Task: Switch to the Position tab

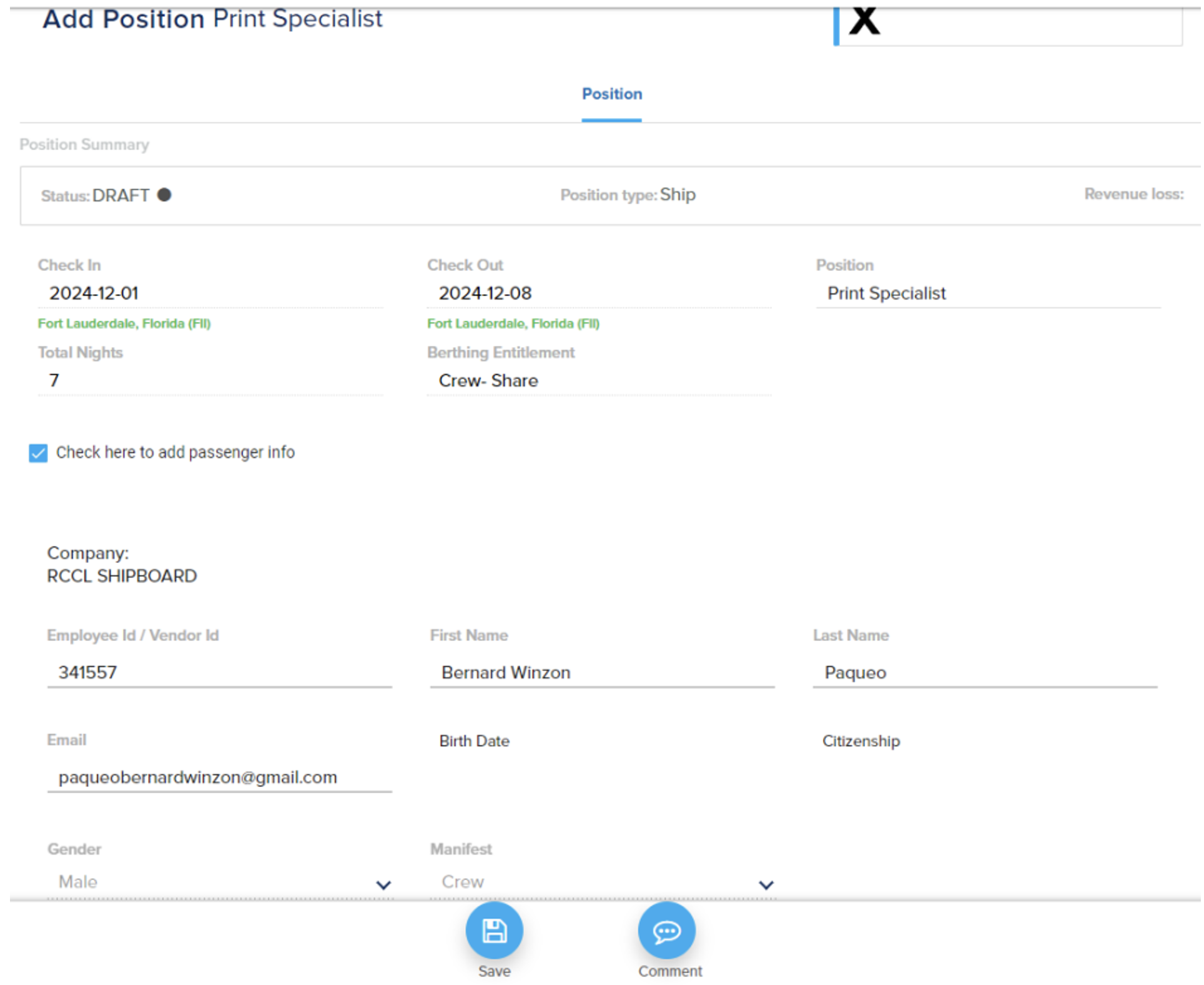Action: [612, 94]
